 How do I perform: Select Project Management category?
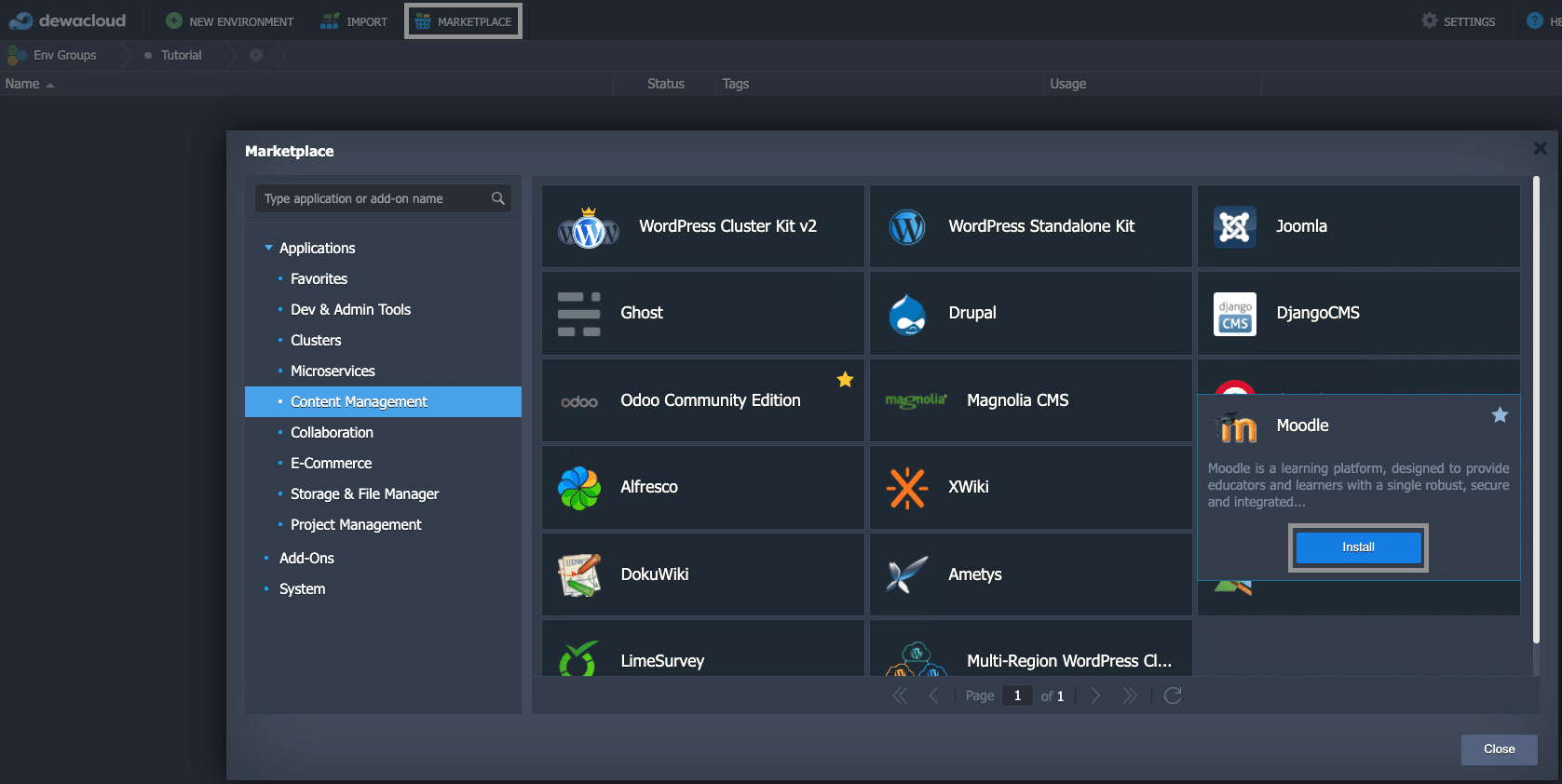[x=356, y=524]
